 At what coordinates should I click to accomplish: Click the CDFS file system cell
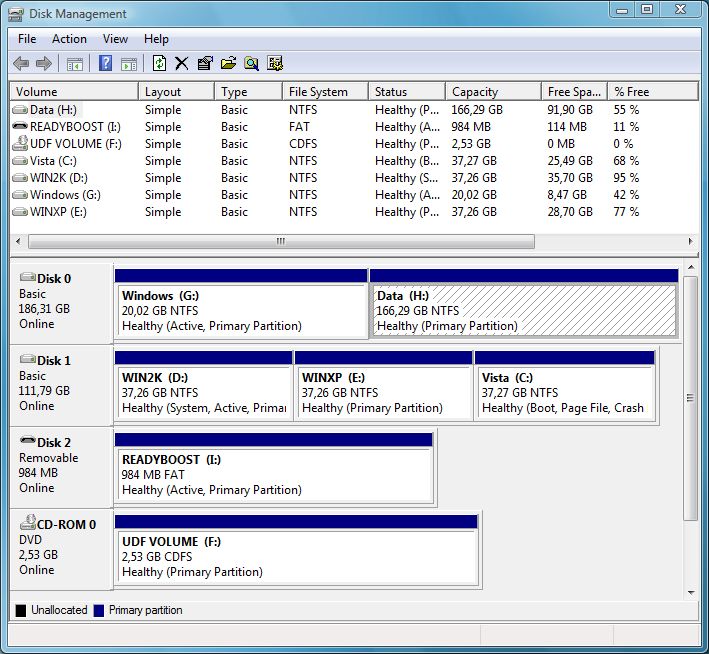(303, 143)
